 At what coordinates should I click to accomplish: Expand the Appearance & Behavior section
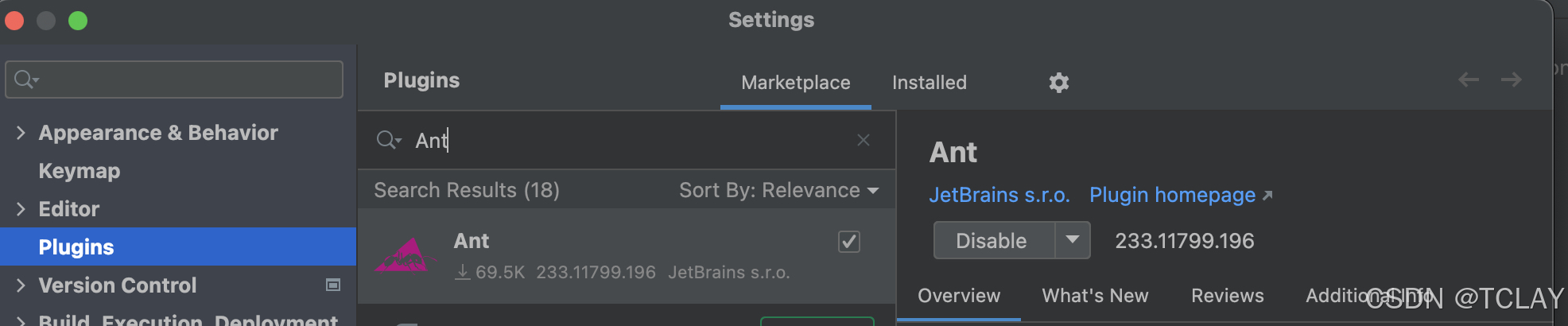click(x=21, y=133)
